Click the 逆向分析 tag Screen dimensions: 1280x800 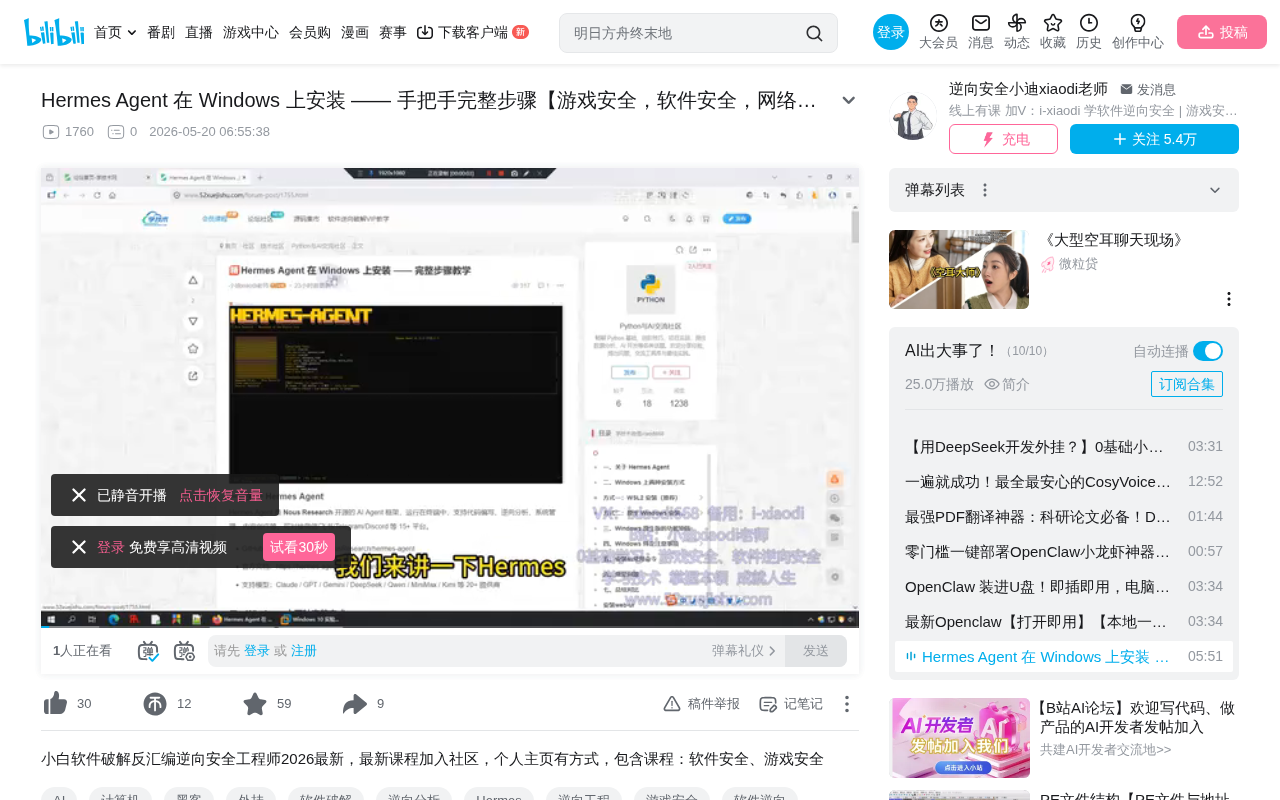(x=414, y=799)
